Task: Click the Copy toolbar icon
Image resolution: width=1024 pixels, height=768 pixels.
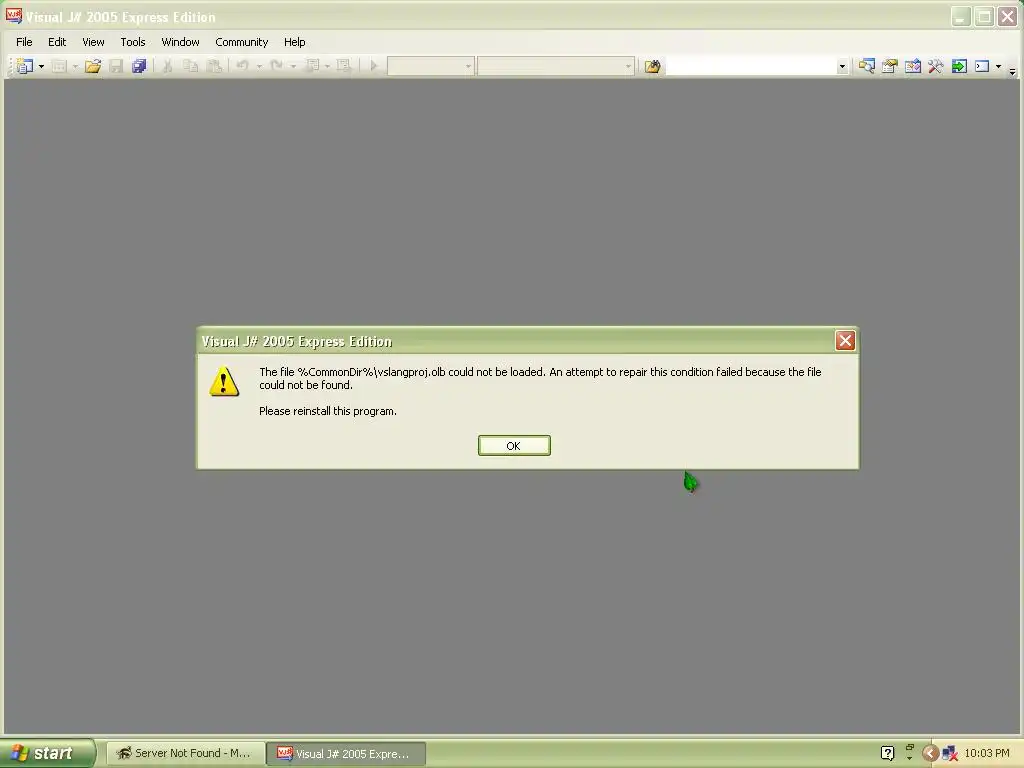Action: [x=190, y=66]
